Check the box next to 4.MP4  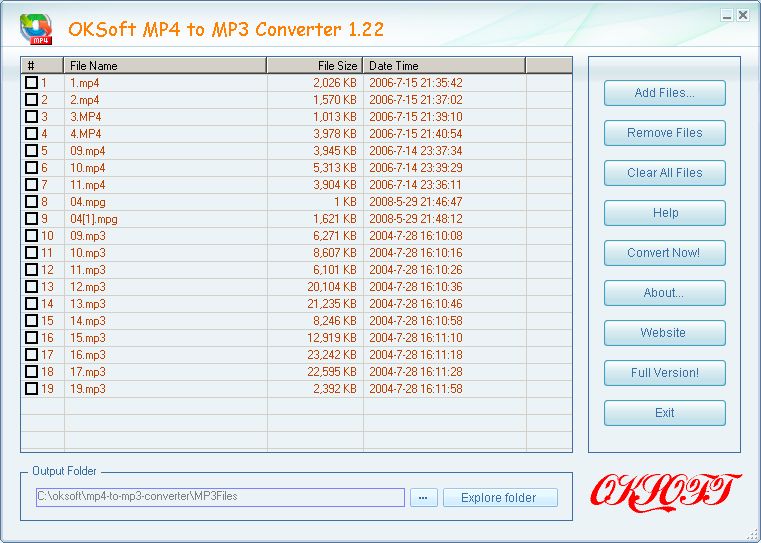click(x=32, y=133)
